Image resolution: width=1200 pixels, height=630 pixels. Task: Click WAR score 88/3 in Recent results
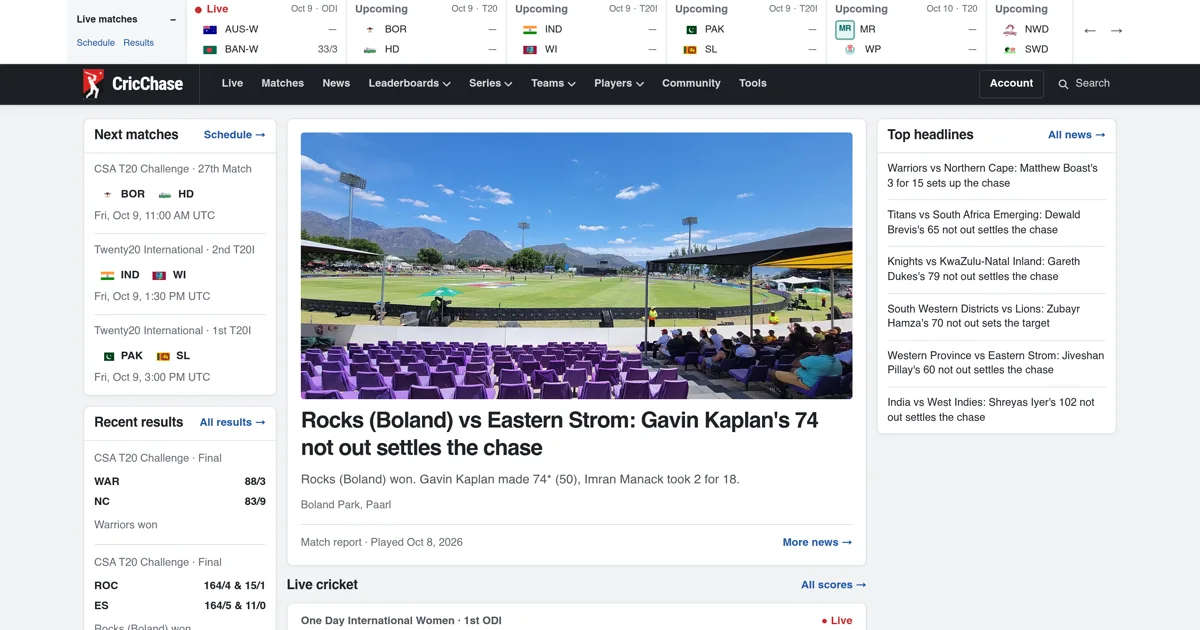click(255, 482)
